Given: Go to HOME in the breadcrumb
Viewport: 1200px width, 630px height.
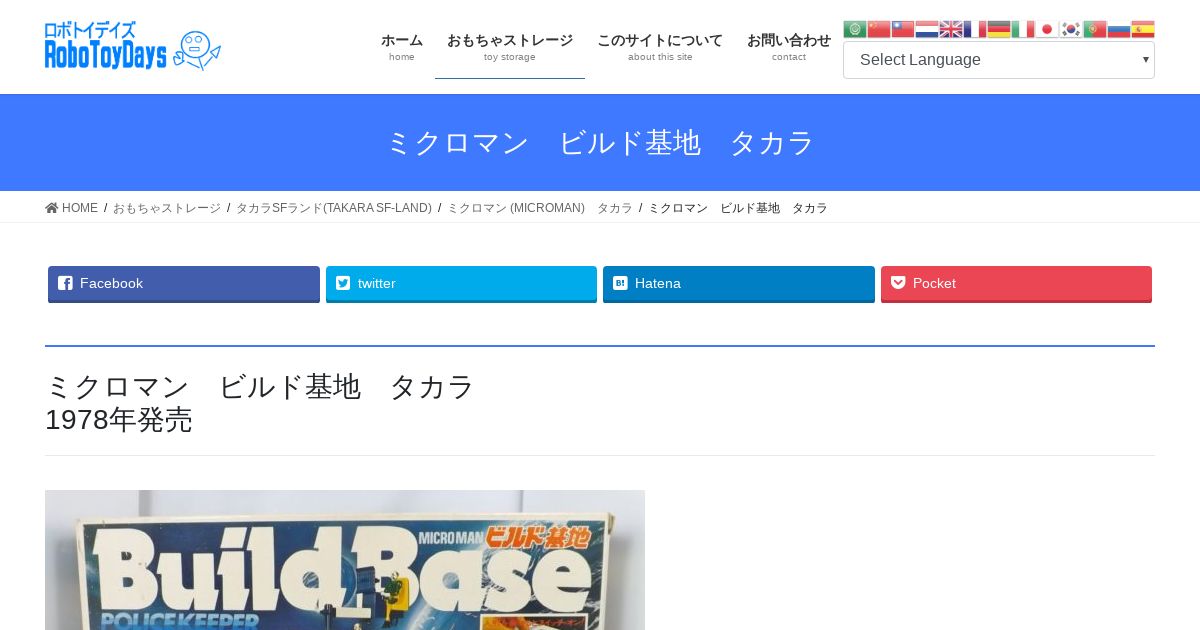Looking at the screenshot, I should point(72,208).
